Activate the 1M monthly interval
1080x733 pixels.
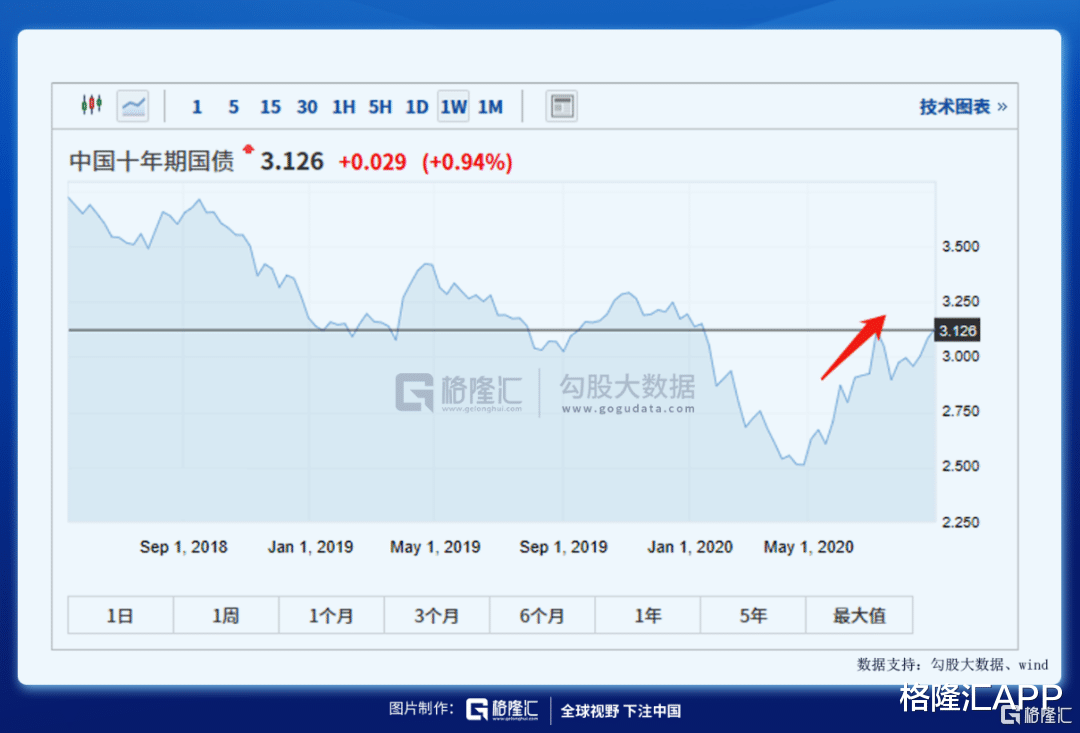490,105
